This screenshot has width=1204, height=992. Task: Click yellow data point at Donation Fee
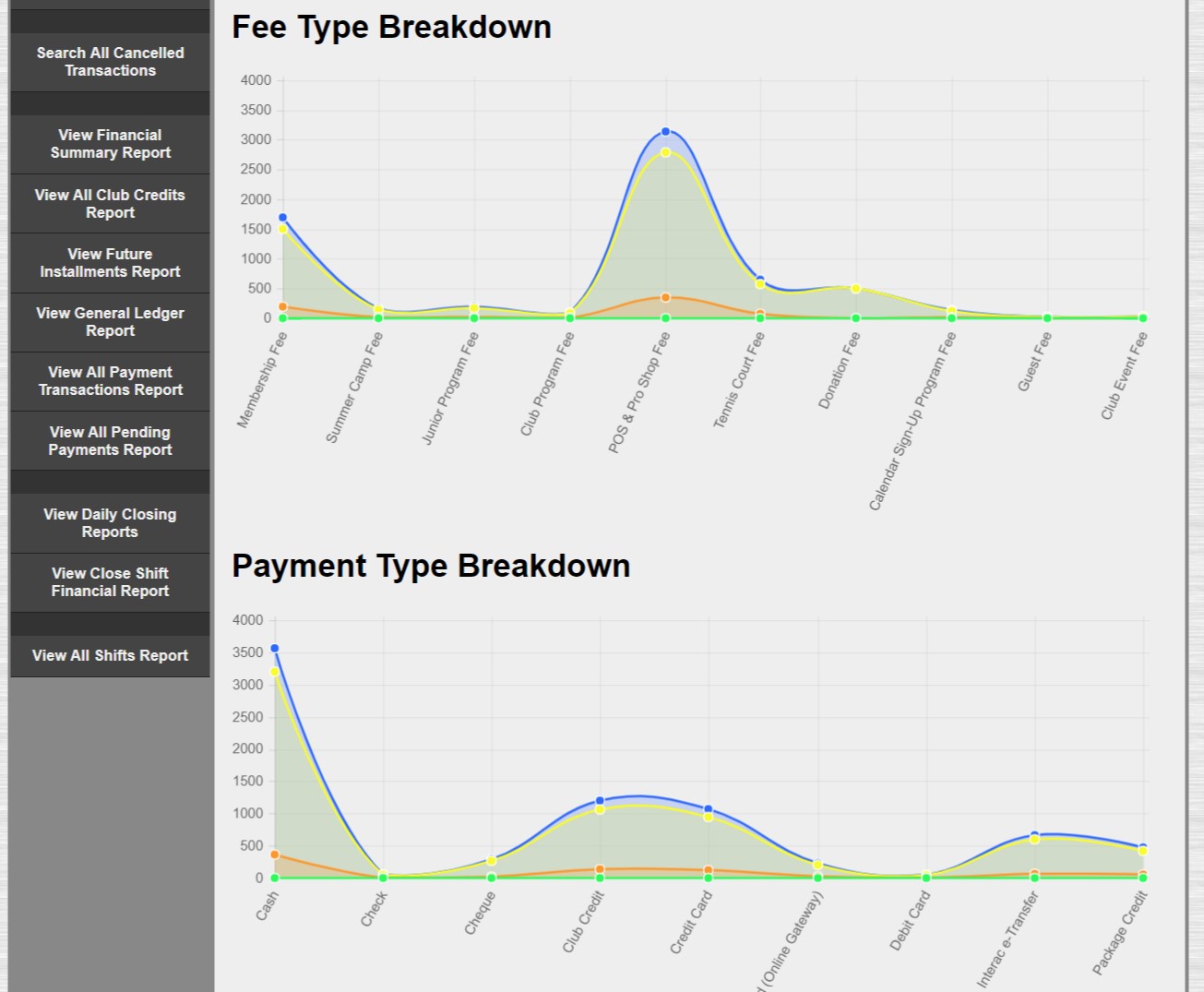(x=856, y=289)
